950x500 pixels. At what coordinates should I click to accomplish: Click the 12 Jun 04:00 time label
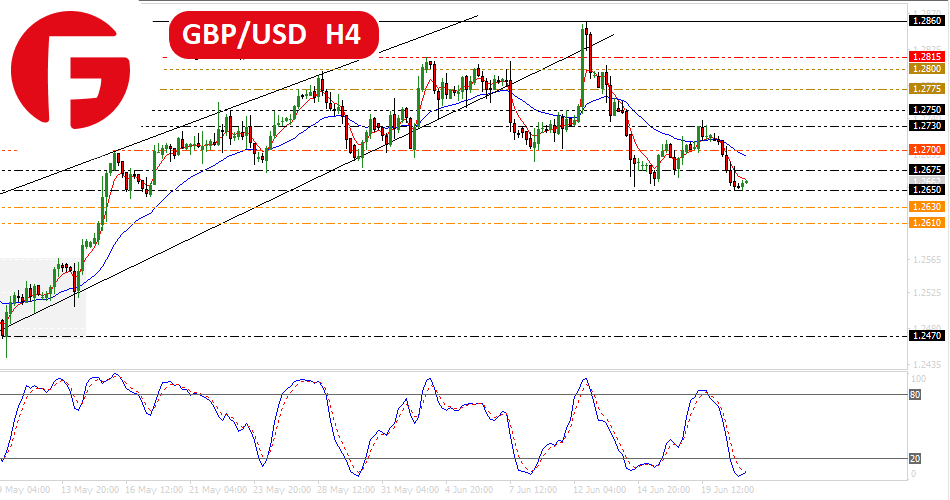(x=602, y=490)
